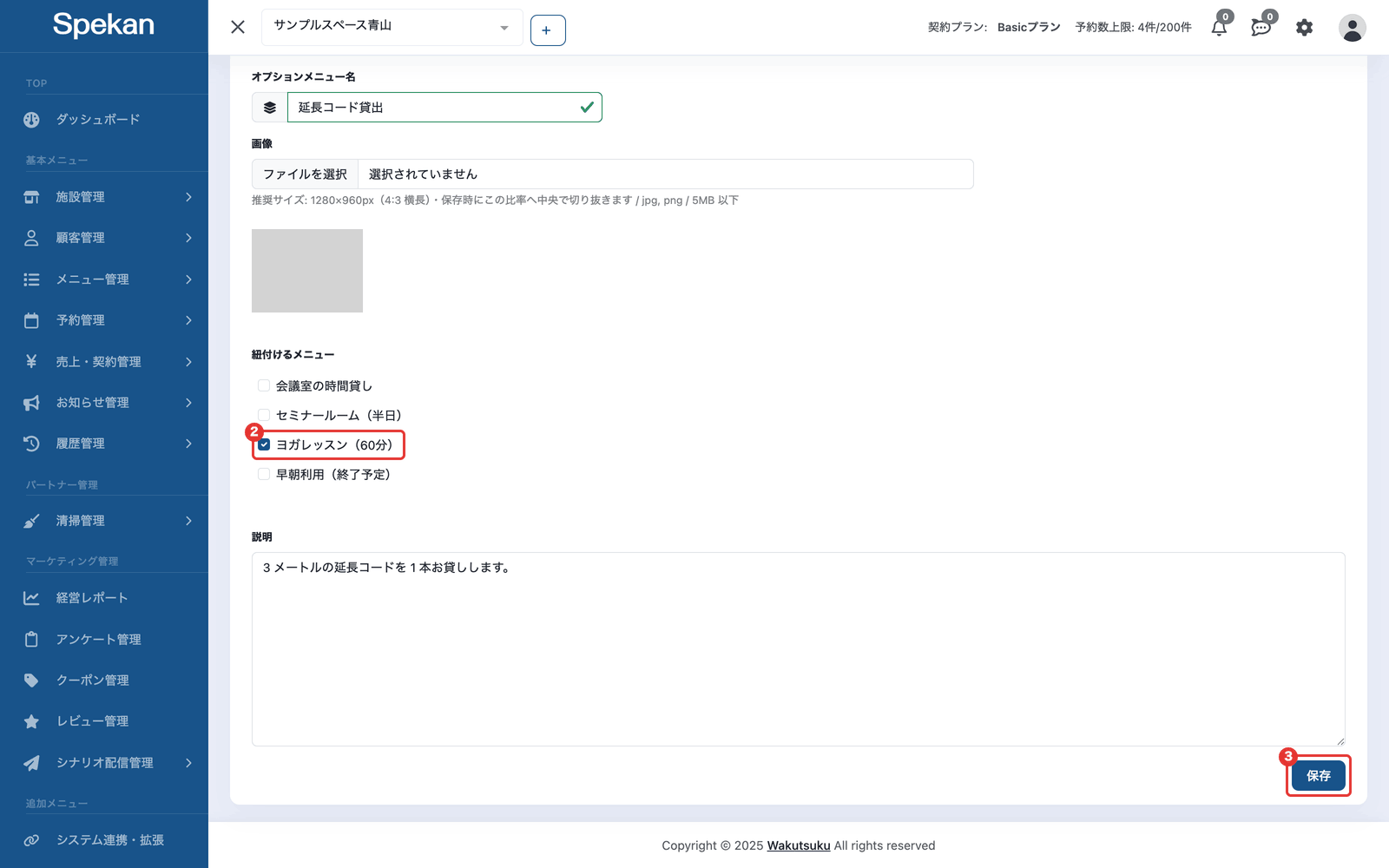Image resolution: width=1389 pixels, height=868 pixels.
Task: Close the form with the X icon
Action: pos(238,27)
